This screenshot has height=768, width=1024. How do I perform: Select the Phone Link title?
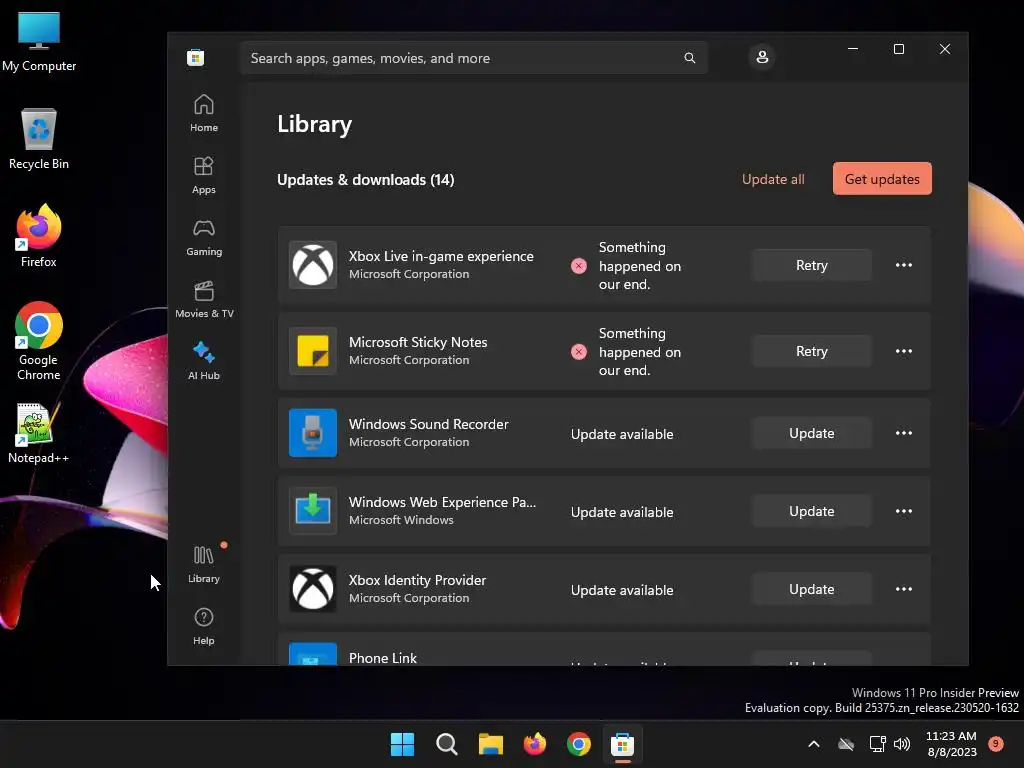(383, 657)
